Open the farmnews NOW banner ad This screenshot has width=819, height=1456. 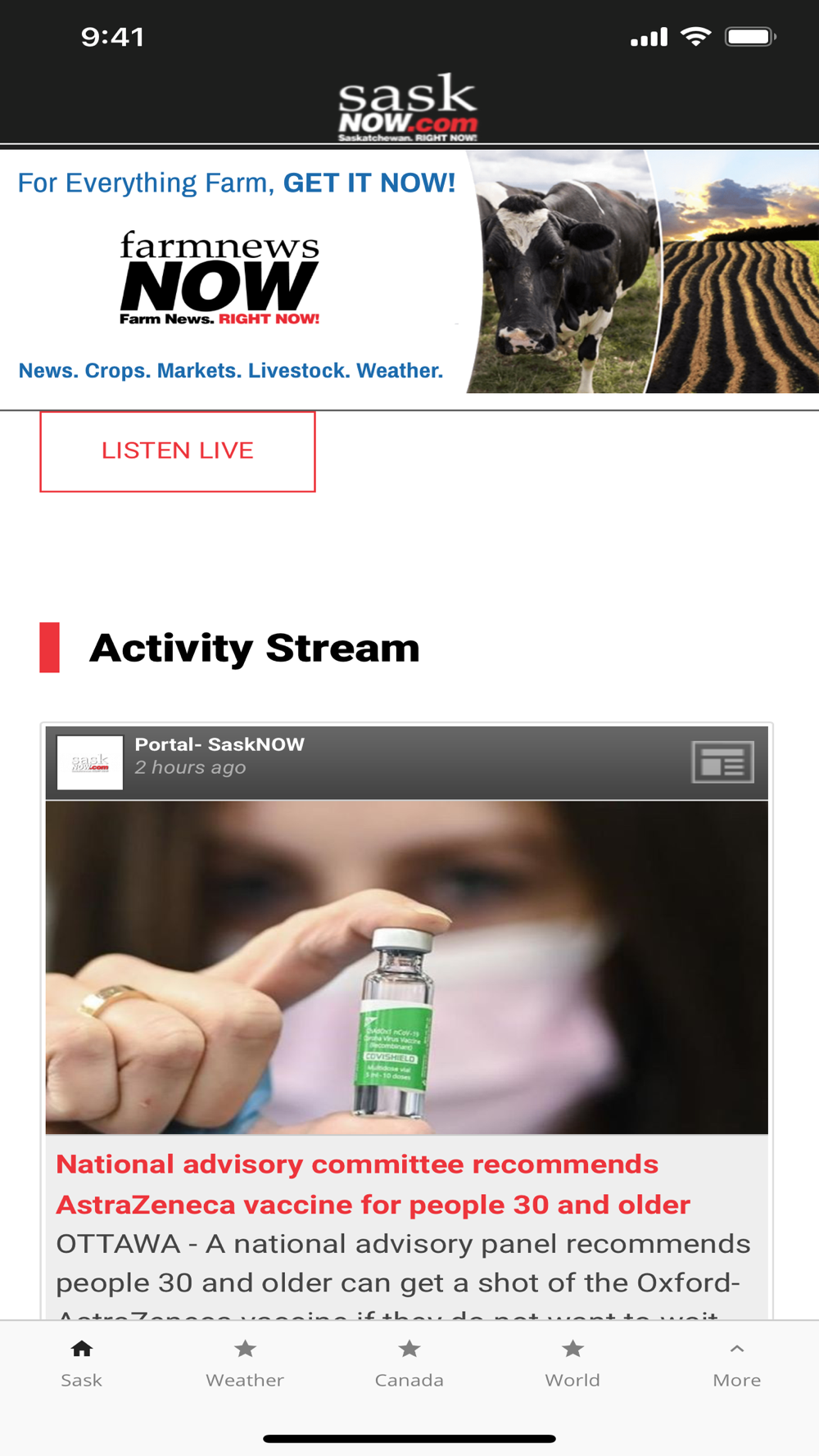pyautogui.click(x=409, y=272)
